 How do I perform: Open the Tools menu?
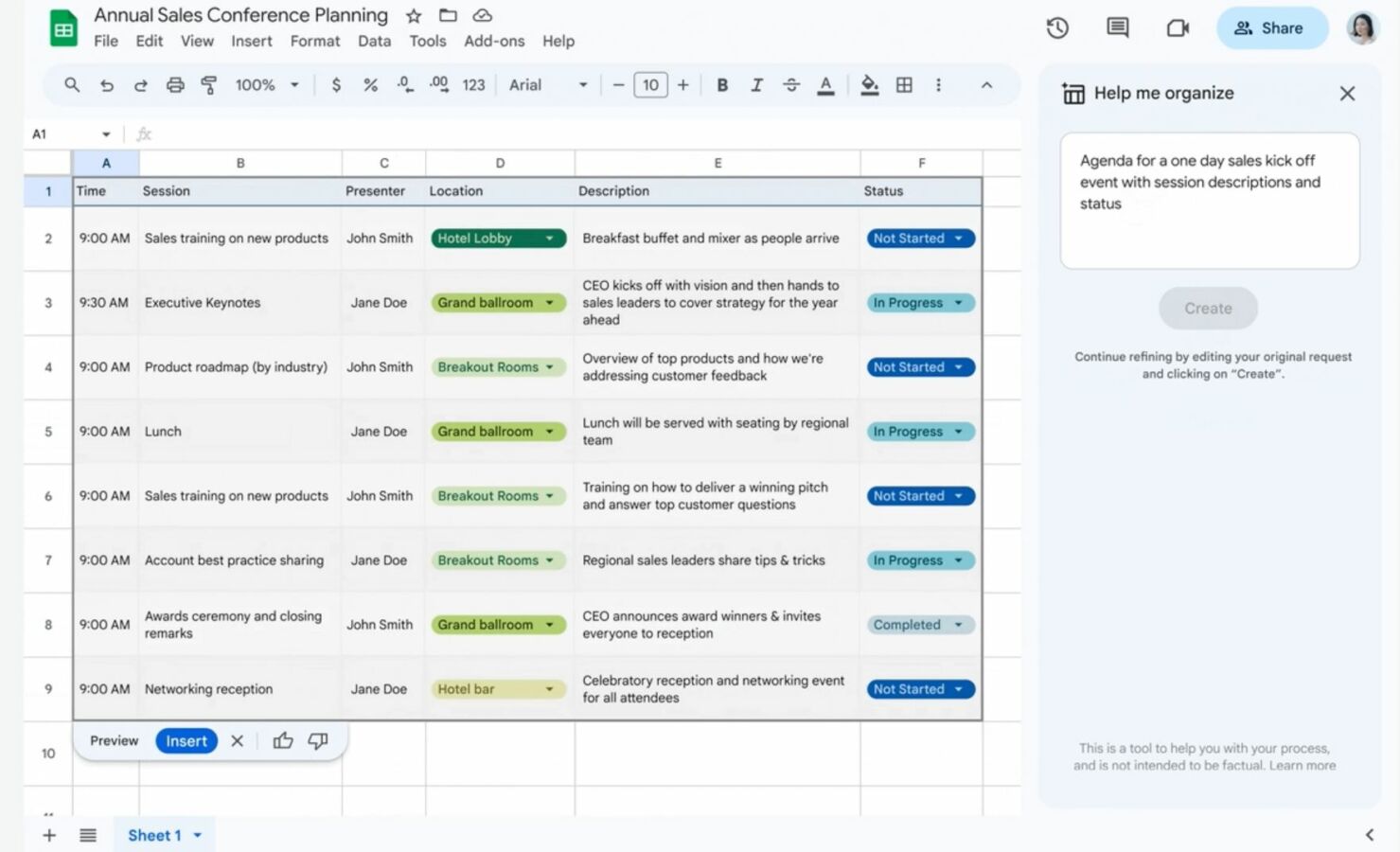pos(427,41)
